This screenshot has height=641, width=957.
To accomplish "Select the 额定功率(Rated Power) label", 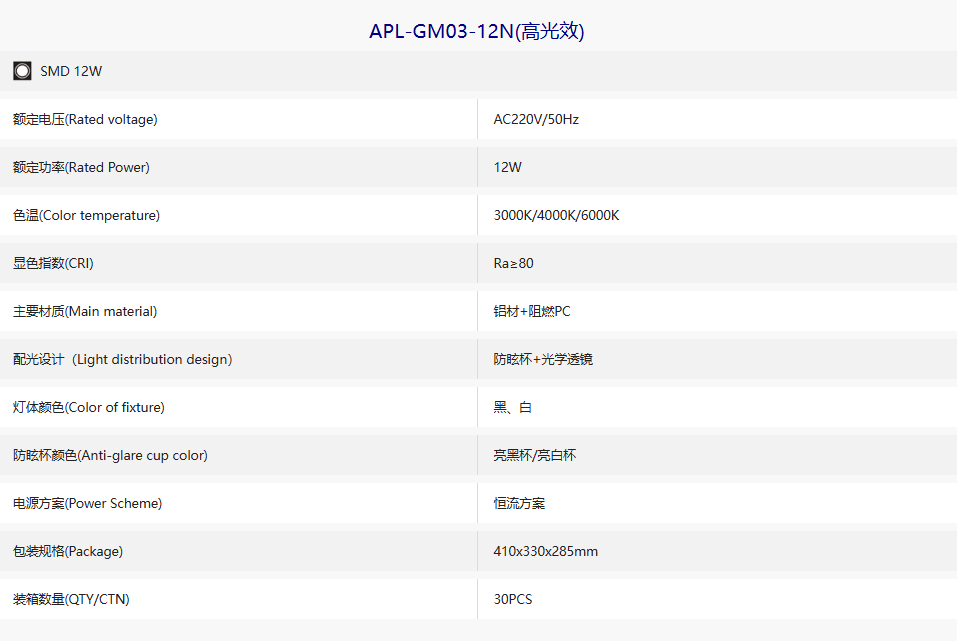I will pyautogui.click(x=81, y=167).
